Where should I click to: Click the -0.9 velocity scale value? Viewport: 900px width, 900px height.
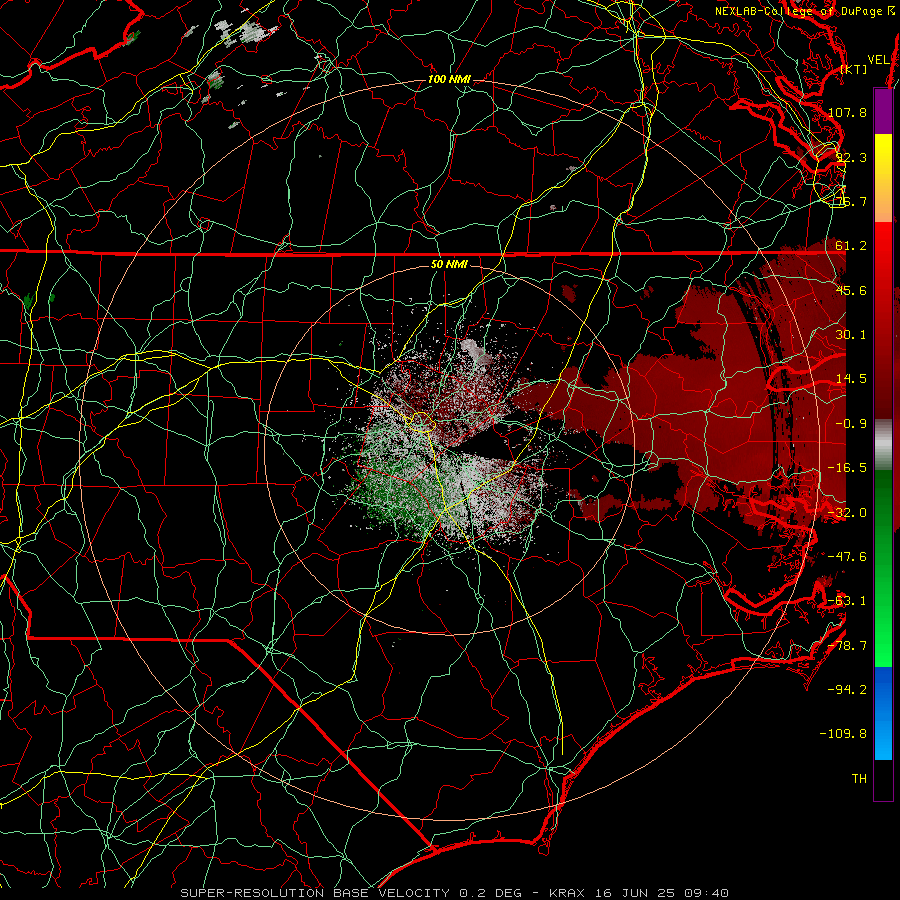coord(851,424)
